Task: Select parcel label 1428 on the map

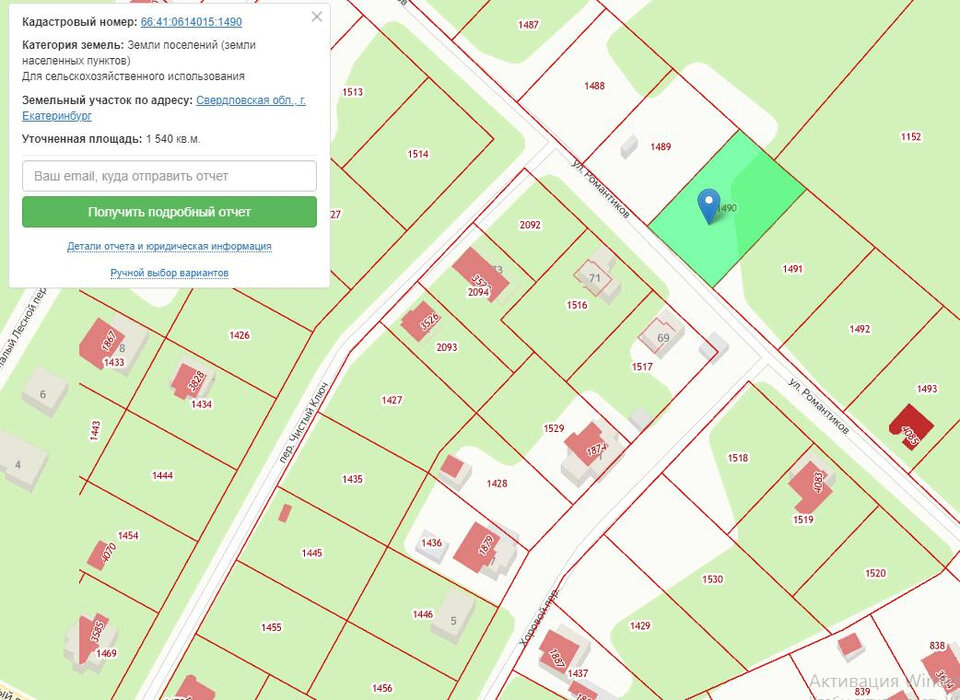Action: point(497,483)
